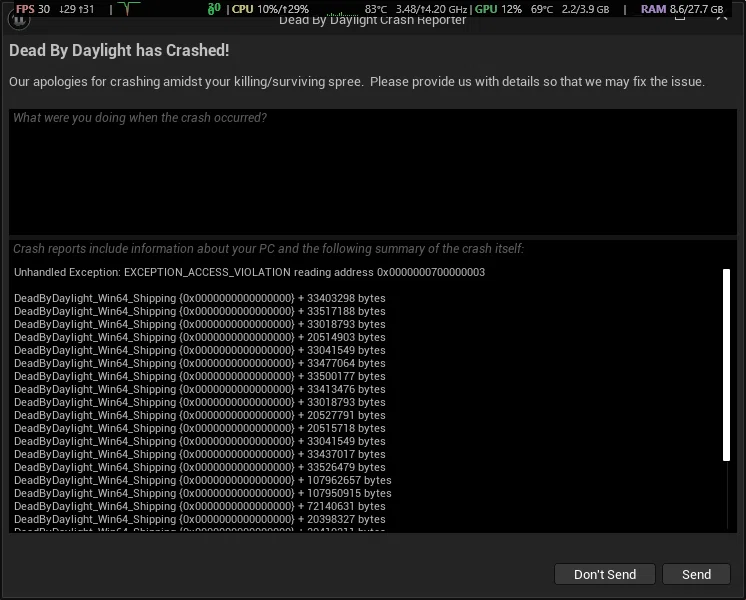This screenshot has width=746, height=600.
Task: Click the "Crash reports include information" notice text
Action: point(268,249)
